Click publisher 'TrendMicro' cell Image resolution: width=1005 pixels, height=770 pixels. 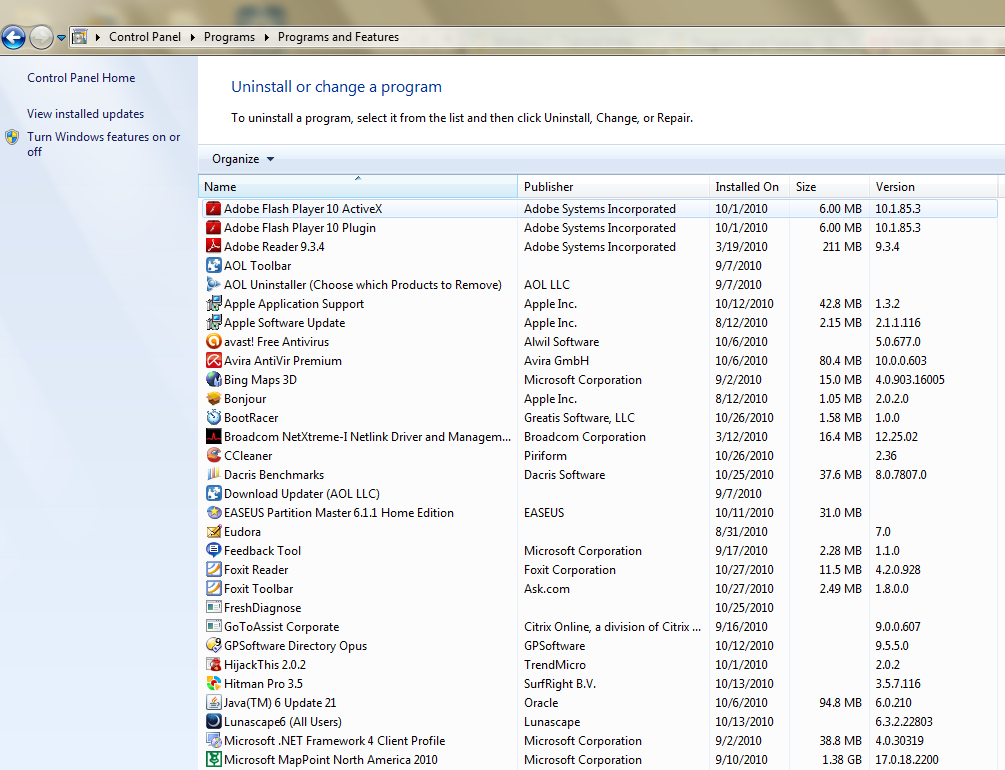(x=554, y=665)
